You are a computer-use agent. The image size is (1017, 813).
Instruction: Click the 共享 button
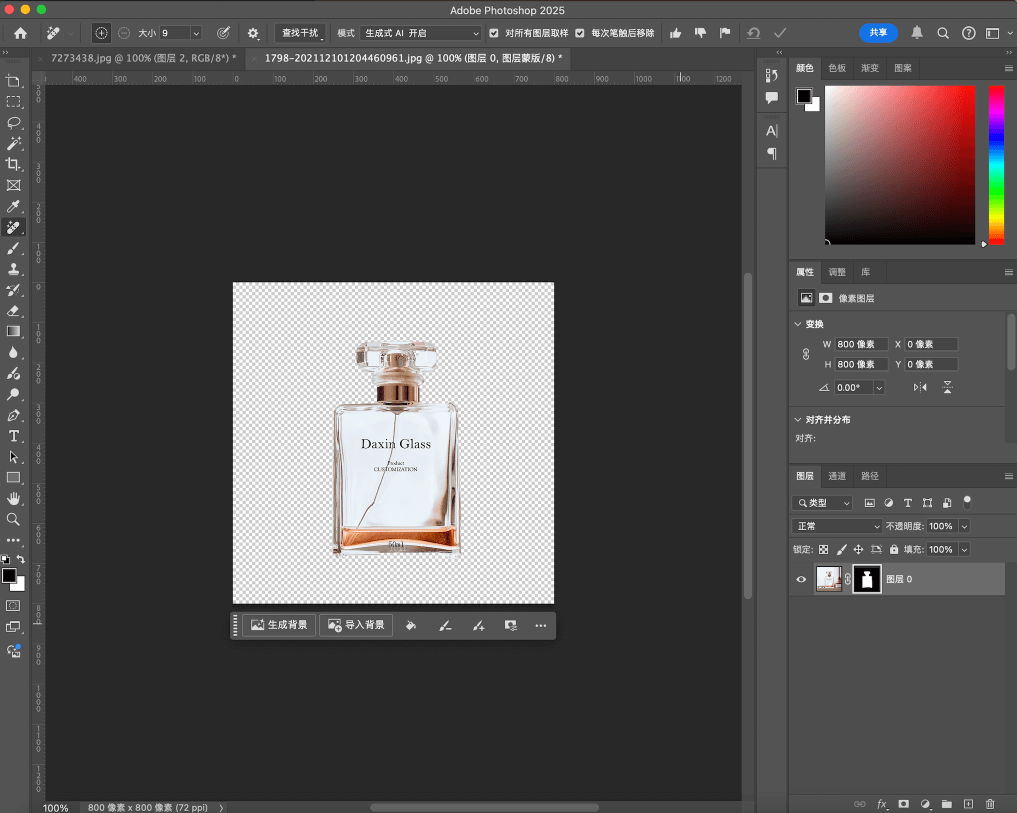878,32
